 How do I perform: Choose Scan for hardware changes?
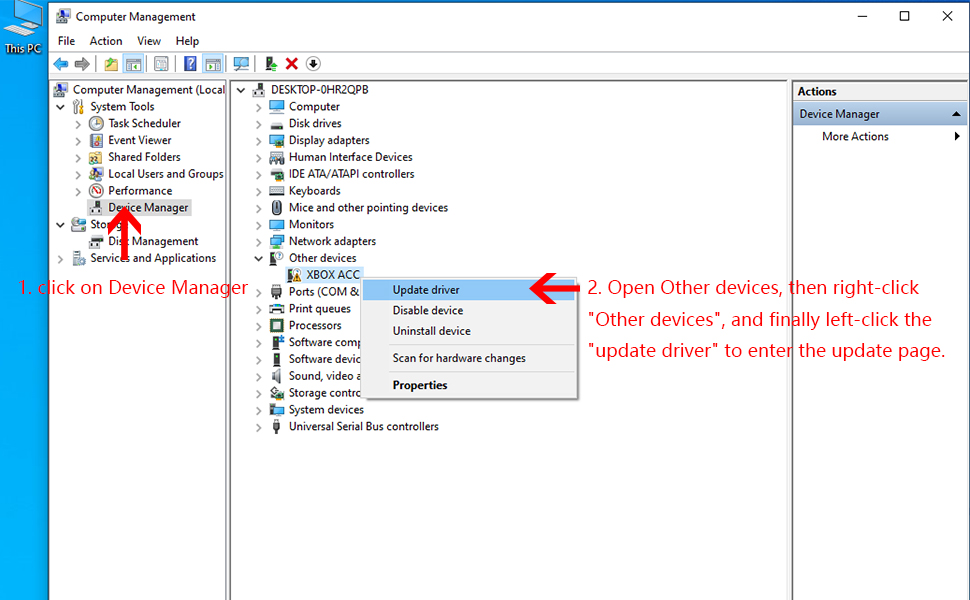pyautogui.click(x=469, y=358)
